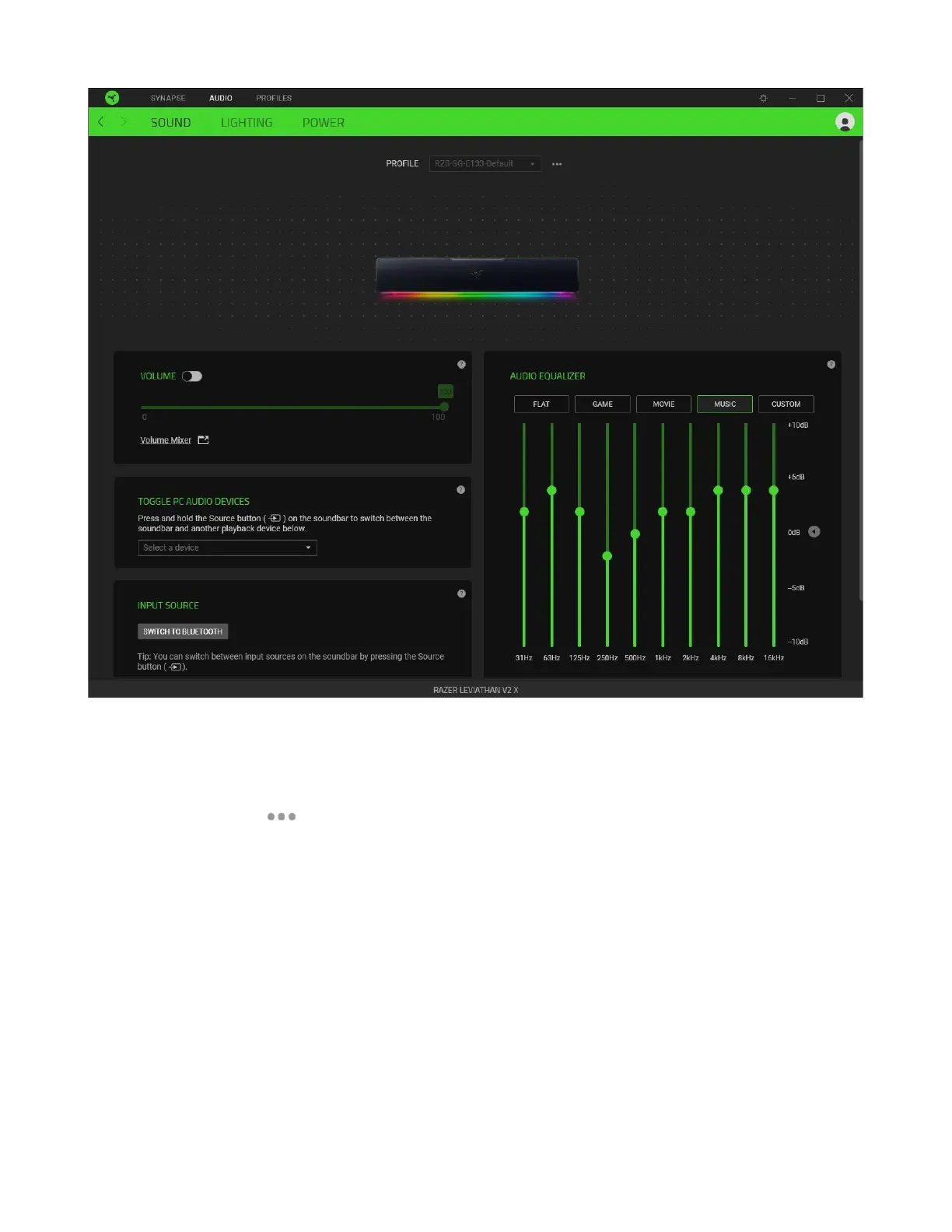The height and width of the screenshot is (1232, 952).
Task: Click the PROFILE label text
Action: pos(402,163)
